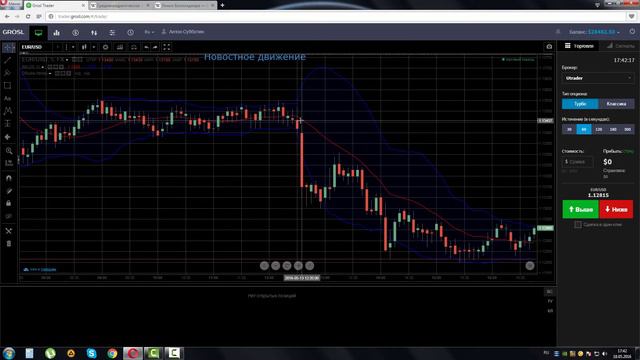Select the rectangle shape tool
Viewport: 640px width, 360px height.
tap(8, 86)
